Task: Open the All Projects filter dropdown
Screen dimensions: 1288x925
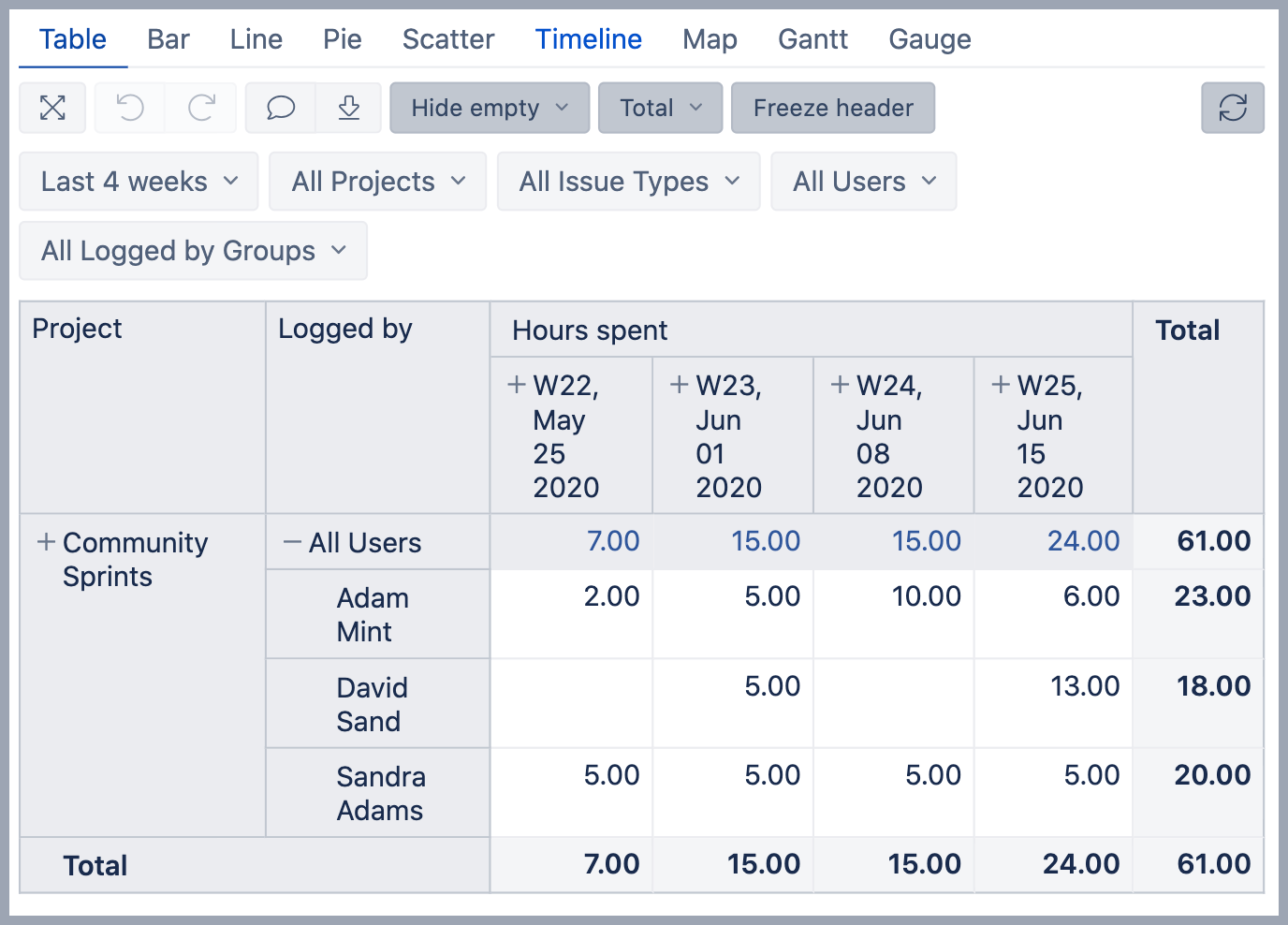Action: tap(377, 181)
